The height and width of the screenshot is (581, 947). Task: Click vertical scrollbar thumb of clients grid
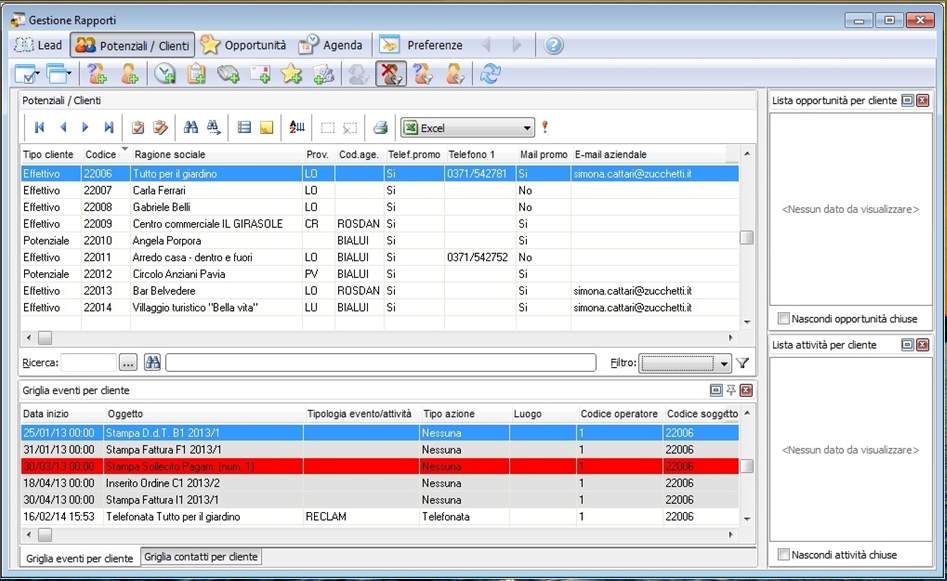tap(747, 237)
